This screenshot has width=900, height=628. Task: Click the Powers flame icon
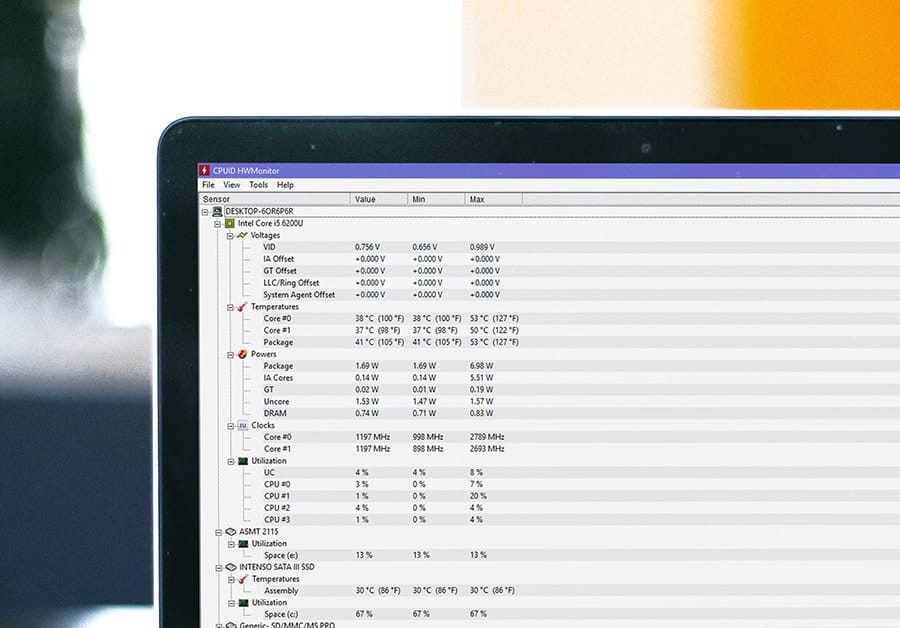point(242,354)
